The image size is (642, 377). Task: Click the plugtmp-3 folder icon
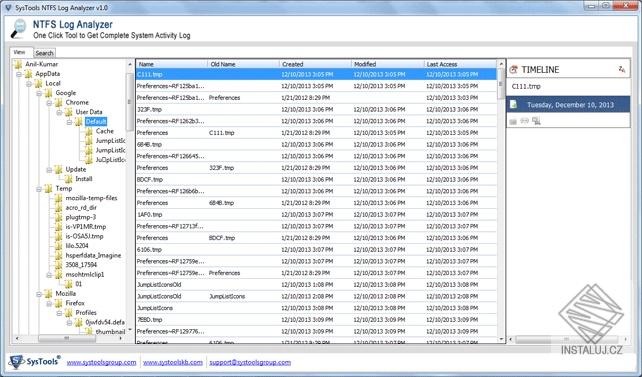click(x=59, y=217)
